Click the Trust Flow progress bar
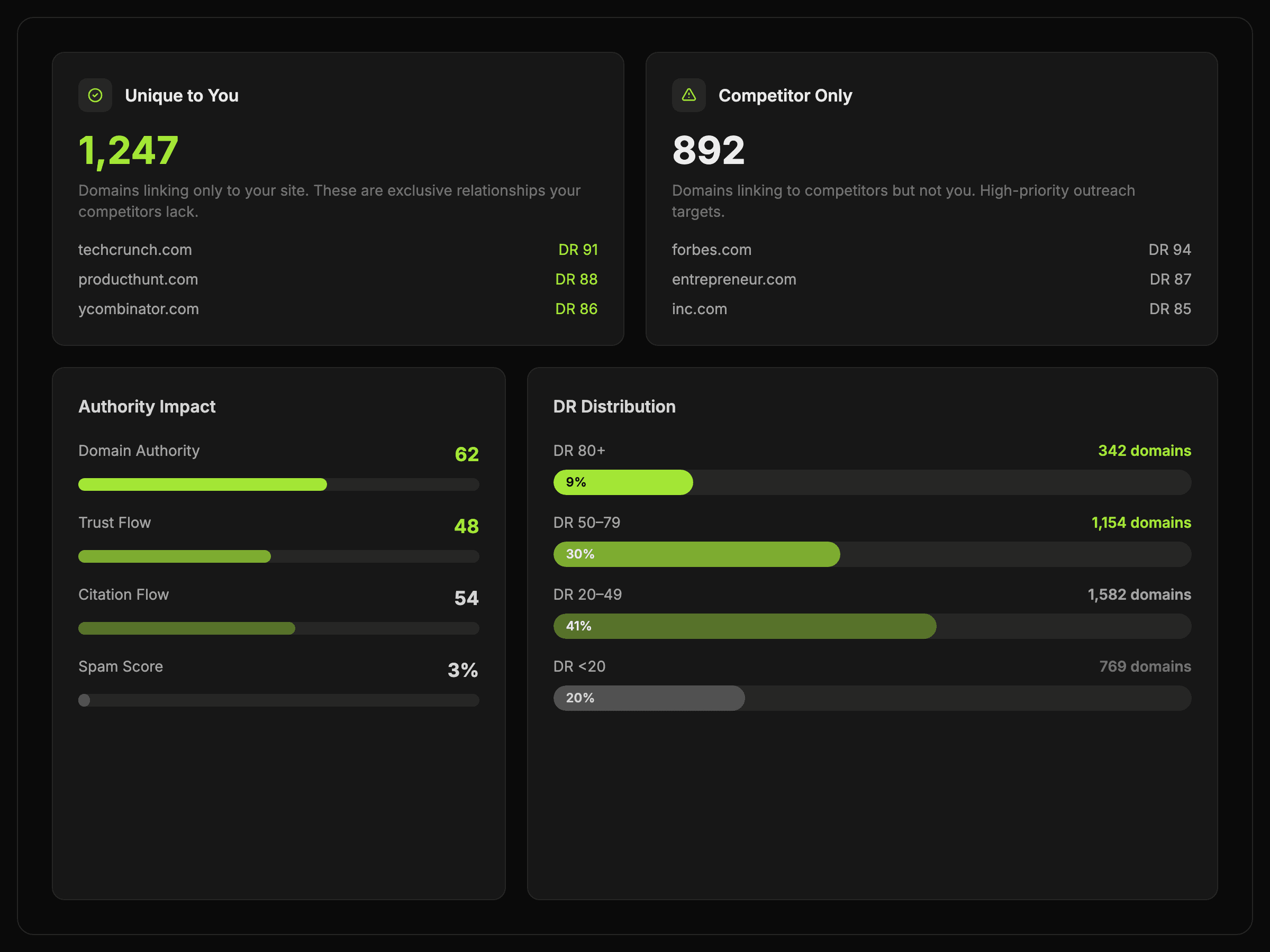This screenshot has width=1270, height=952. point(175,556)
